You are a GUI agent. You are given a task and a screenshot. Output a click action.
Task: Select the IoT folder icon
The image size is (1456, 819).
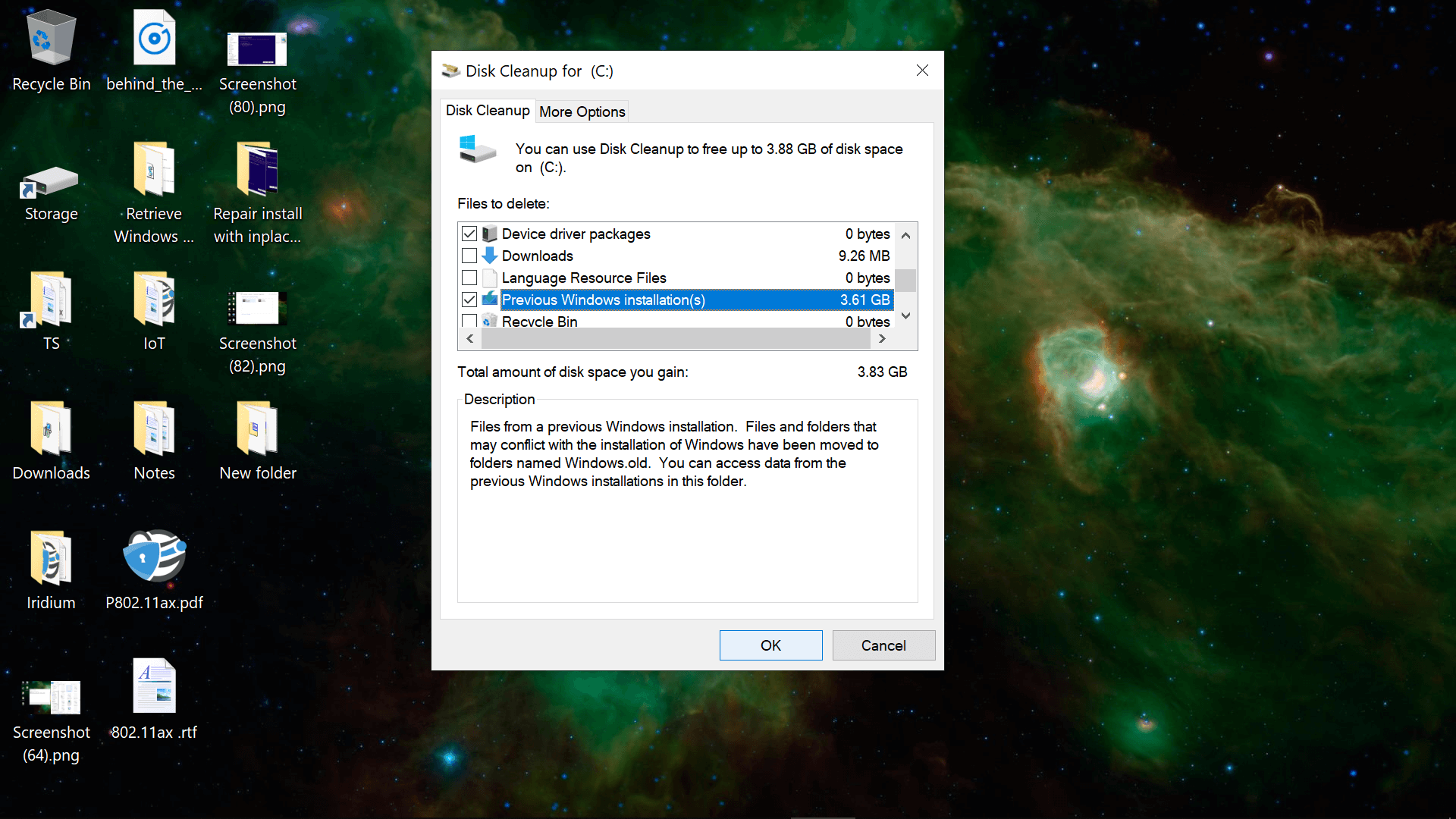pyautogui.click(x=155, y=300)
